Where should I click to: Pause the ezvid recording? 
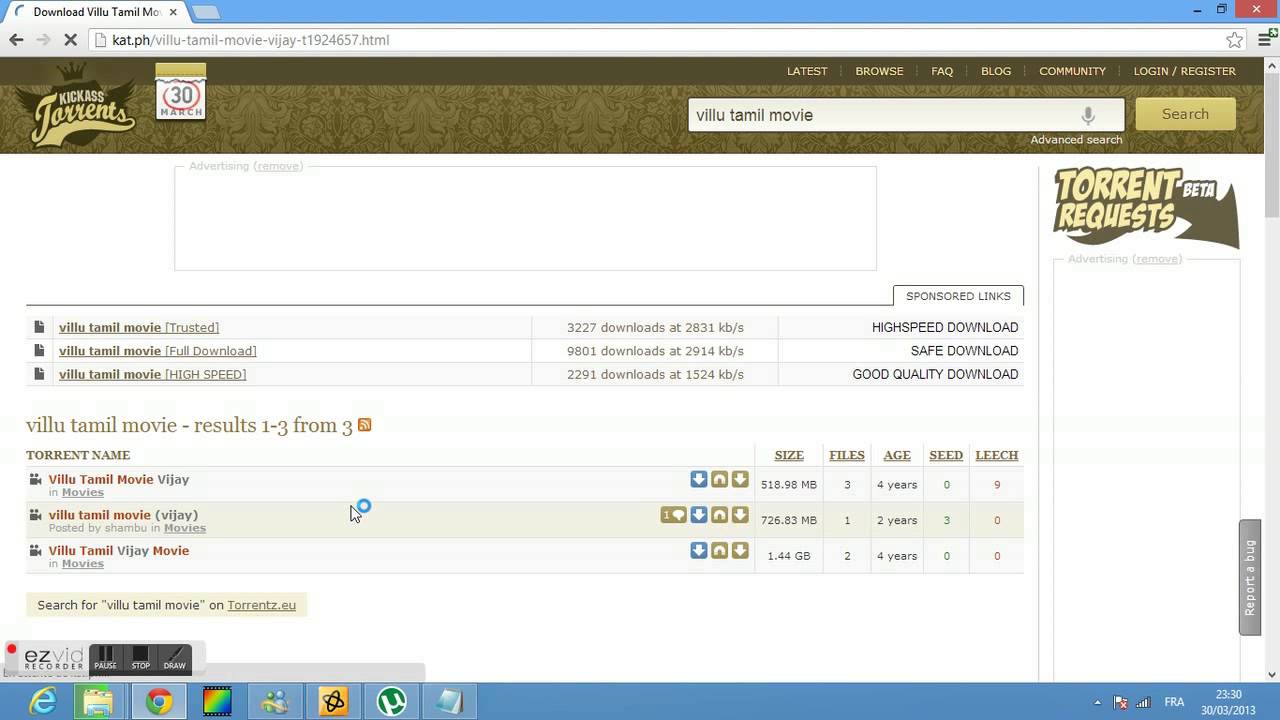coord(105,658)
